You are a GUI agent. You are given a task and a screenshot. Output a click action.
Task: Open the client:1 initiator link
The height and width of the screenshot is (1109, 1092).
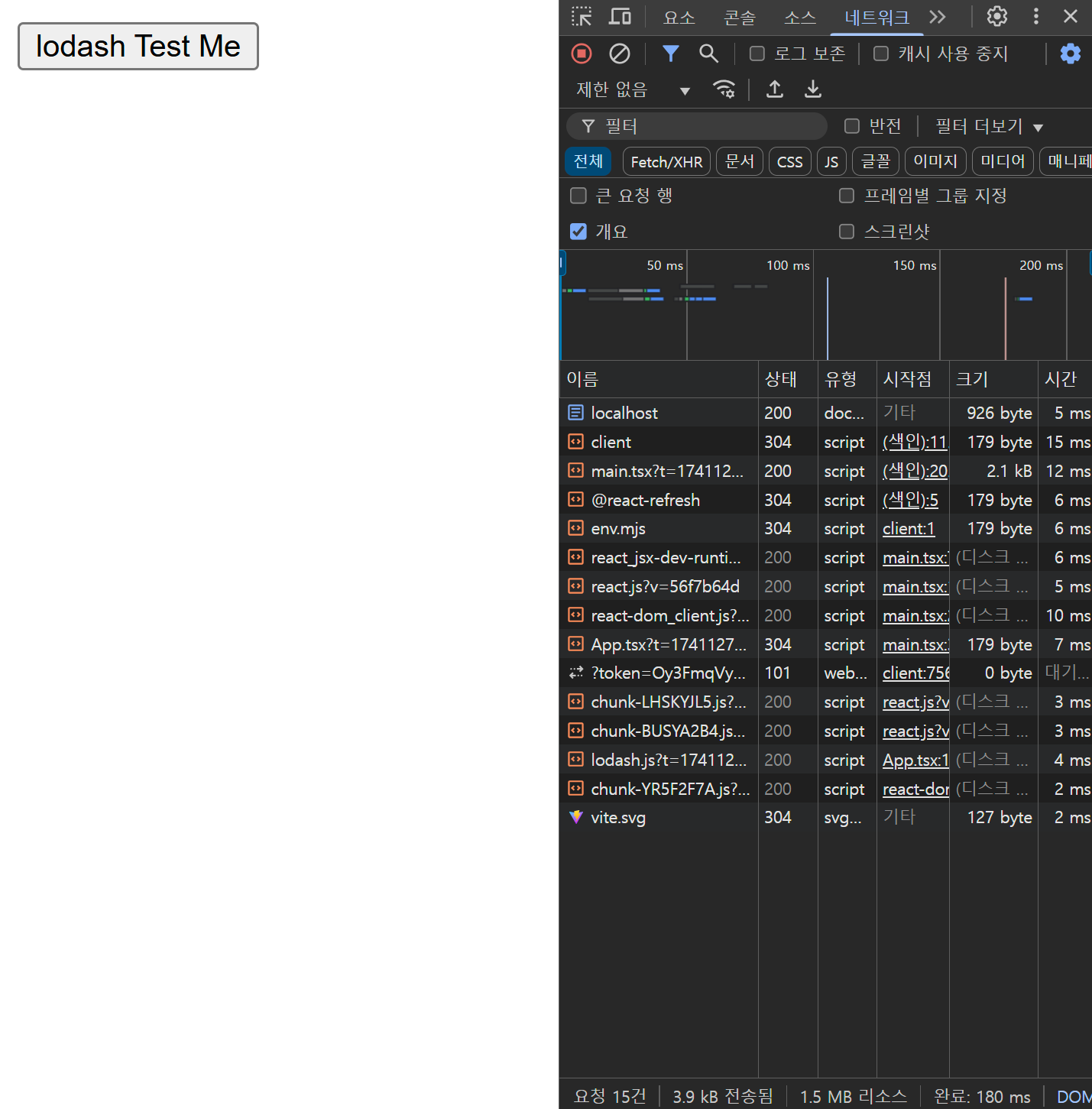coord(909,529)
